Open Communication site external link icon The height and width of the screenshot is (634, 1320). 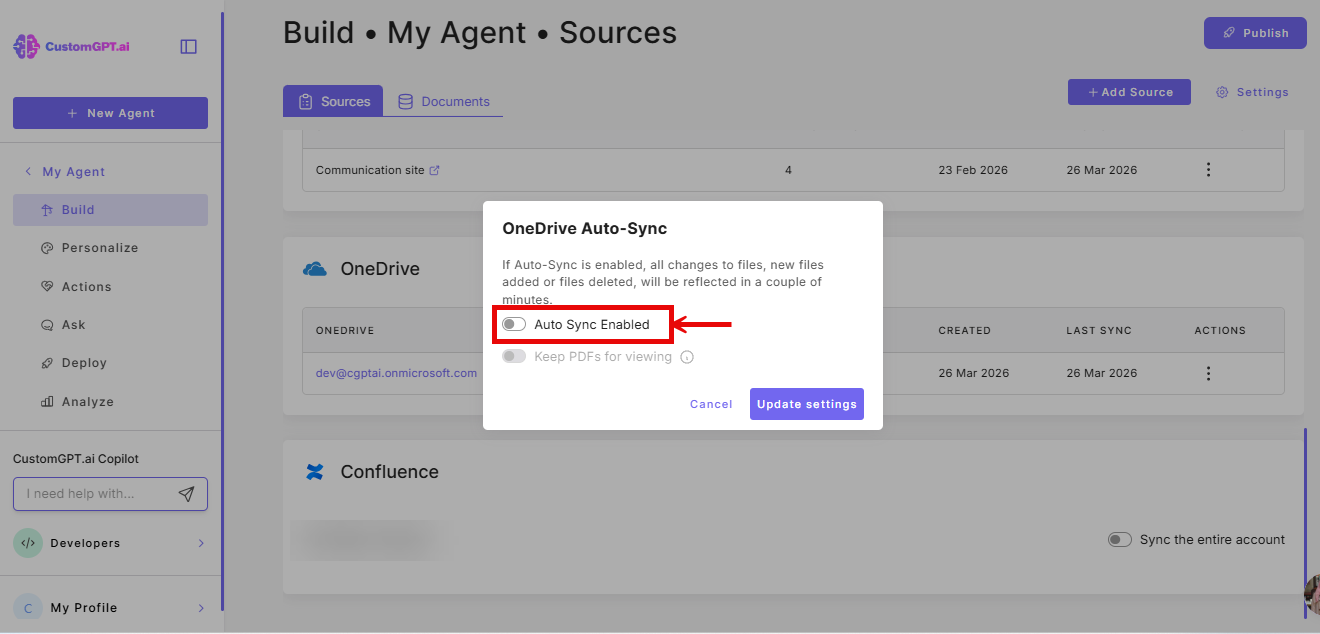pyautogui.click(x=434, y=170)
